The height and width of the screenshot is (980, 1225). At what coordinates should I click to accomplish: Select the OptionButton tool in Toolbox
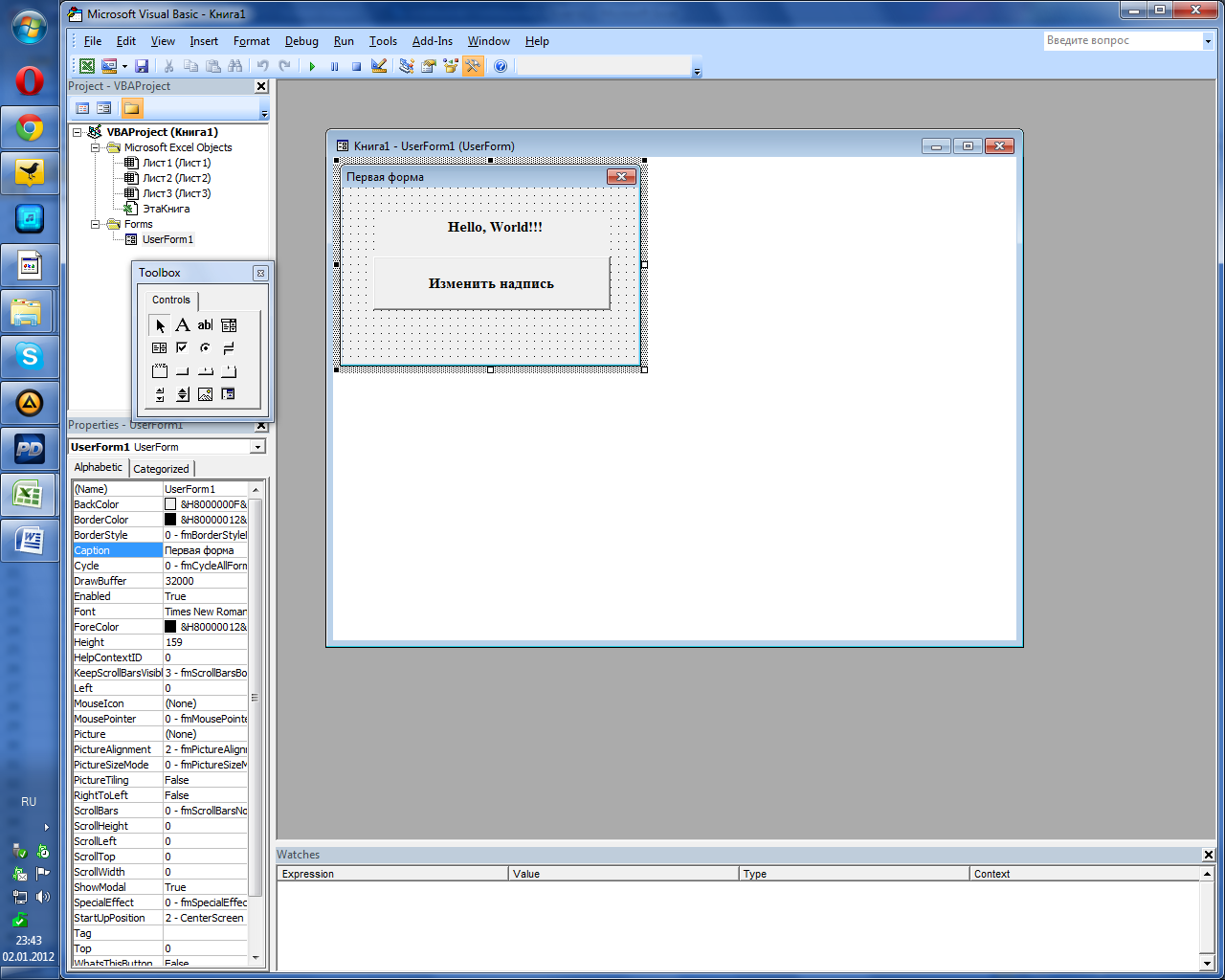pyautogui.click(x=205, y=348)
